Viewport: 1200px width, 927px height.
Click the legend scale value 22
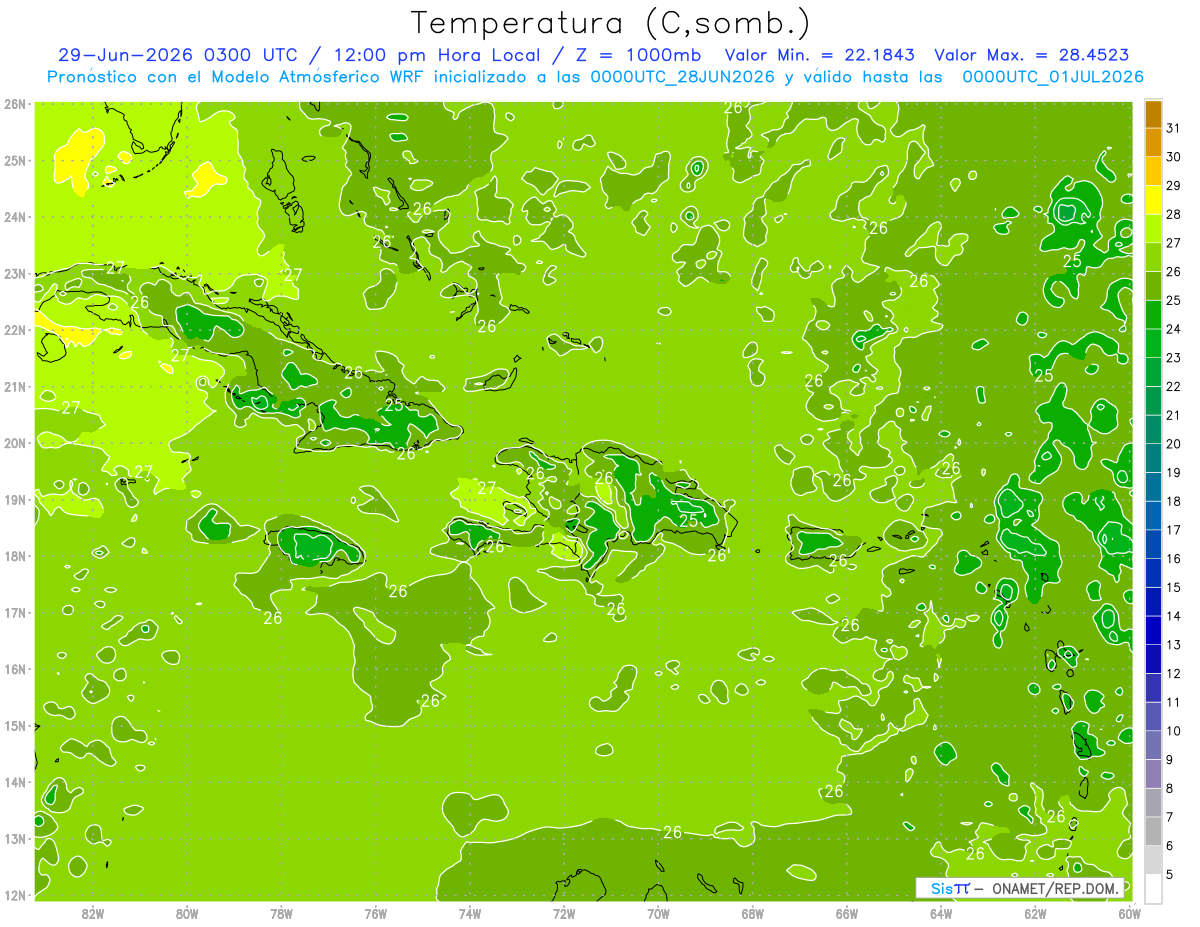pyautogui.click(x=1174, y=386)
